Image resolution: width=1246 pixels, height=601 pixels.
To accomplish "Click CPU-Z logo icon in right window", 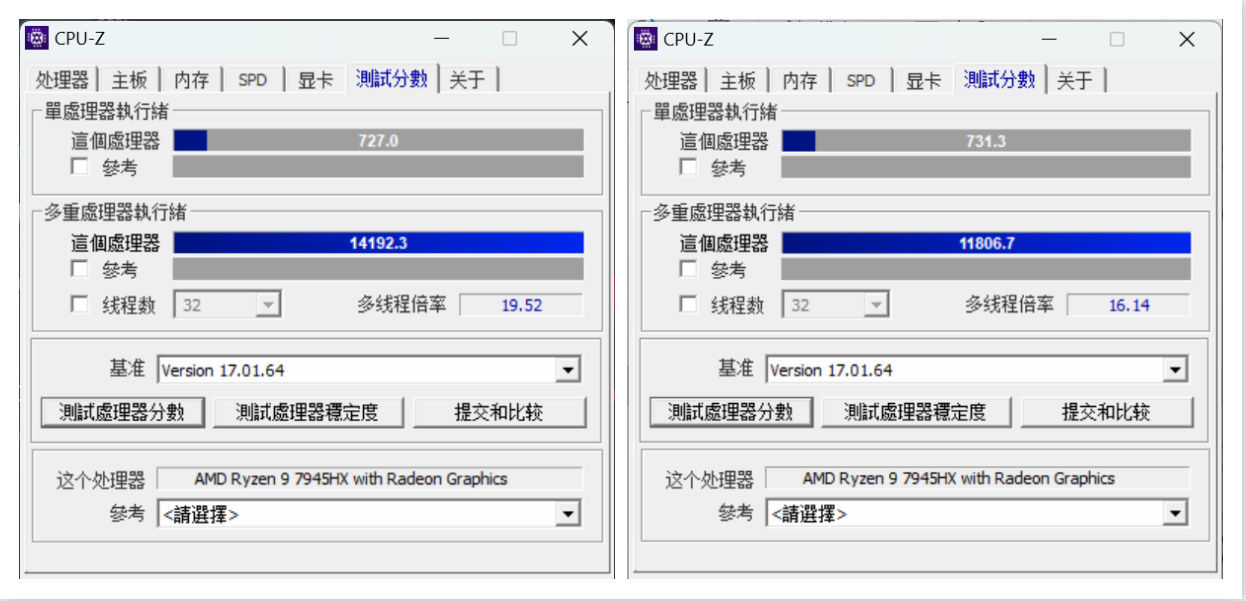I will 645,39.
